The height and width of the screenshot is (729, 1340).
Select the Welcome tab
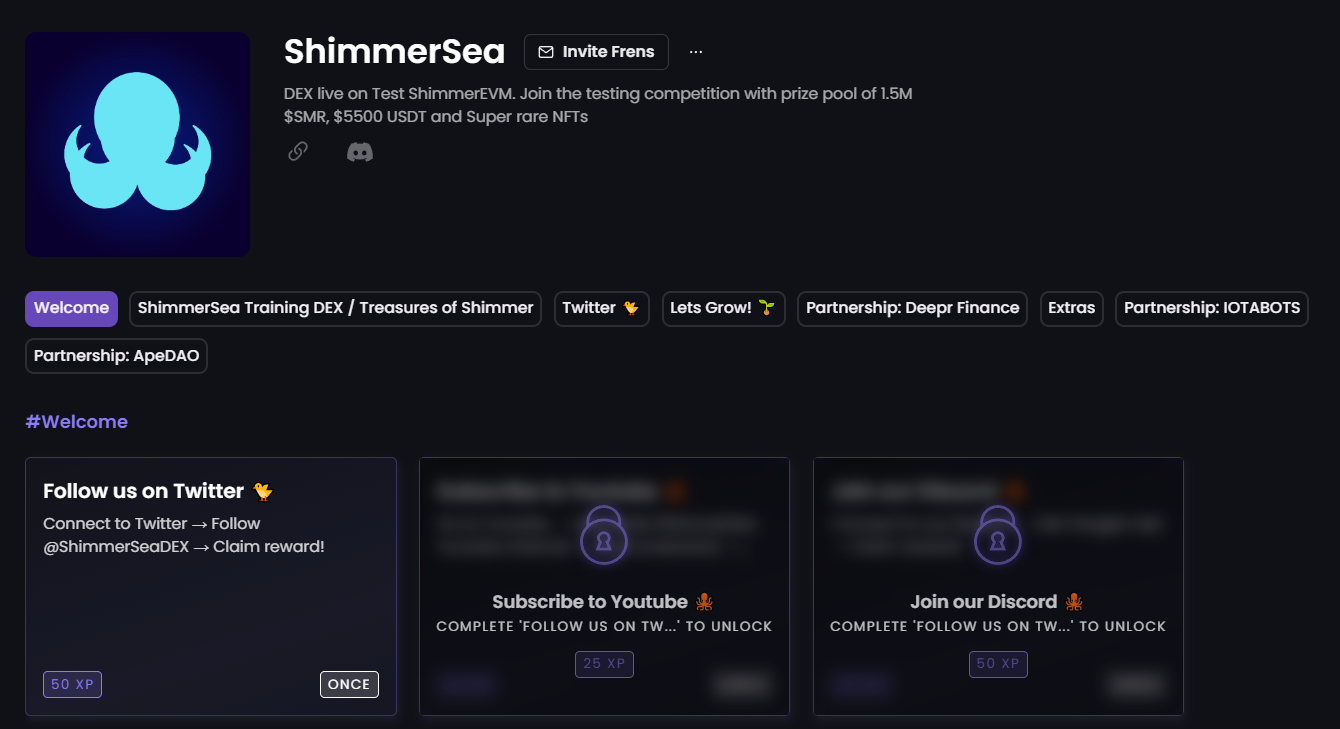[x=71, y=309]
